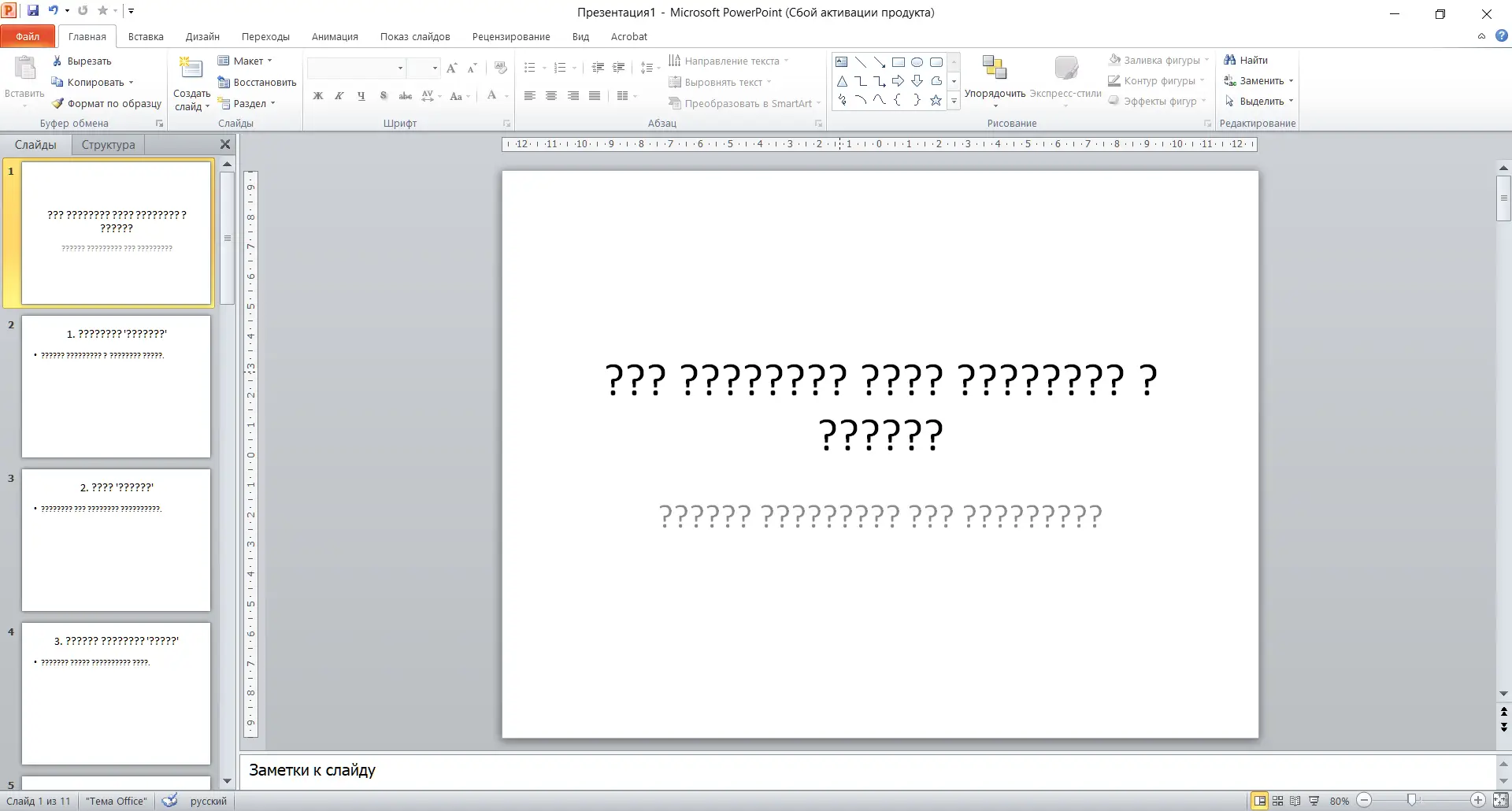The width and height of the screenshot is (1512, 811).
Task: Expand Копировать dropdown arrow
Action: 131,82
